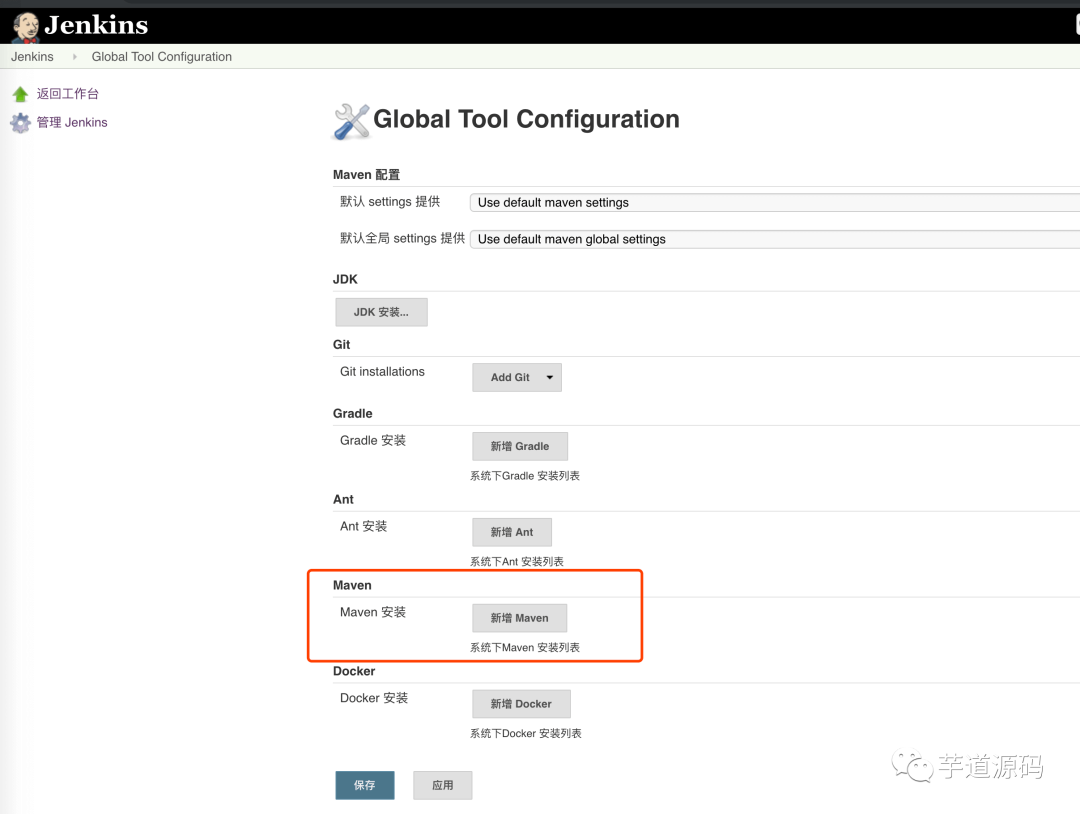Click the wrench and screwdriver tools icon

coord(351,121)
